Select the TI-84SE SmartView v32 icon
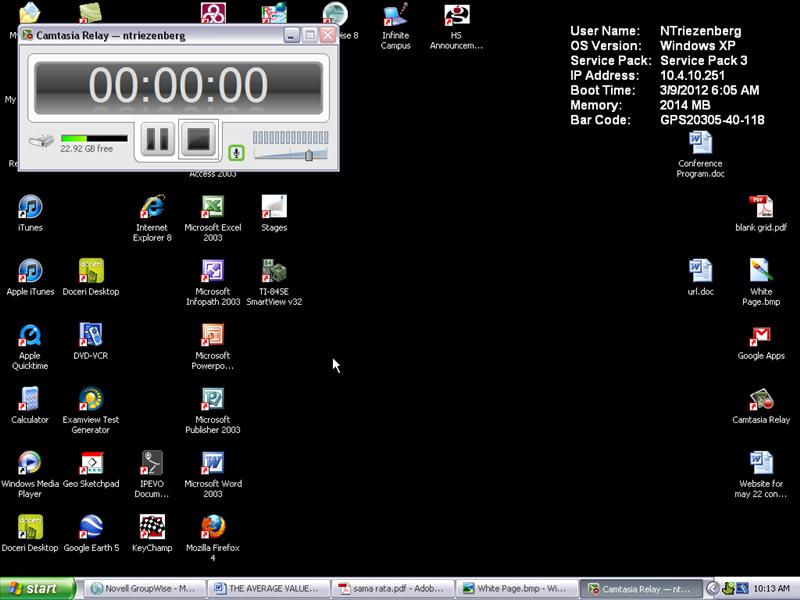The image size is (800, 600). (274, 282)
